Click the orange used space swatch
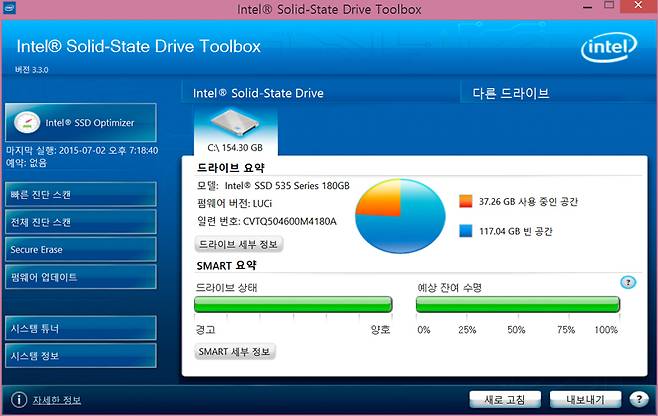 (x=465, y=201)
